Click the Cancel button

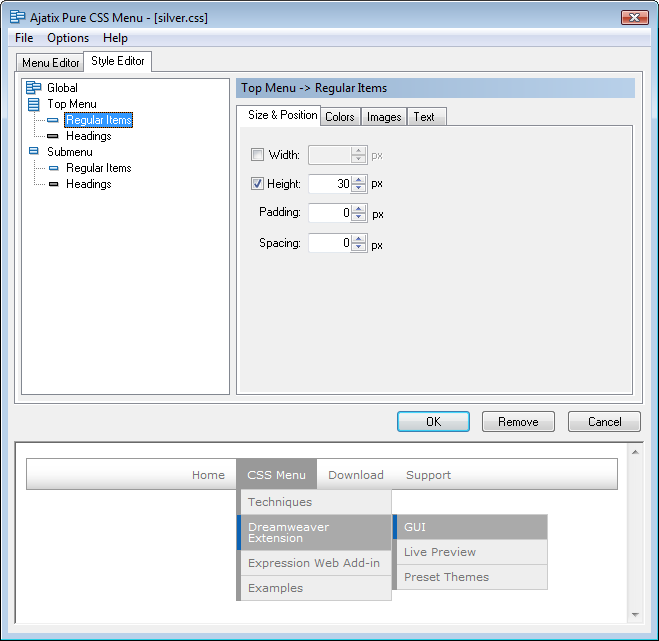[604, 422]
